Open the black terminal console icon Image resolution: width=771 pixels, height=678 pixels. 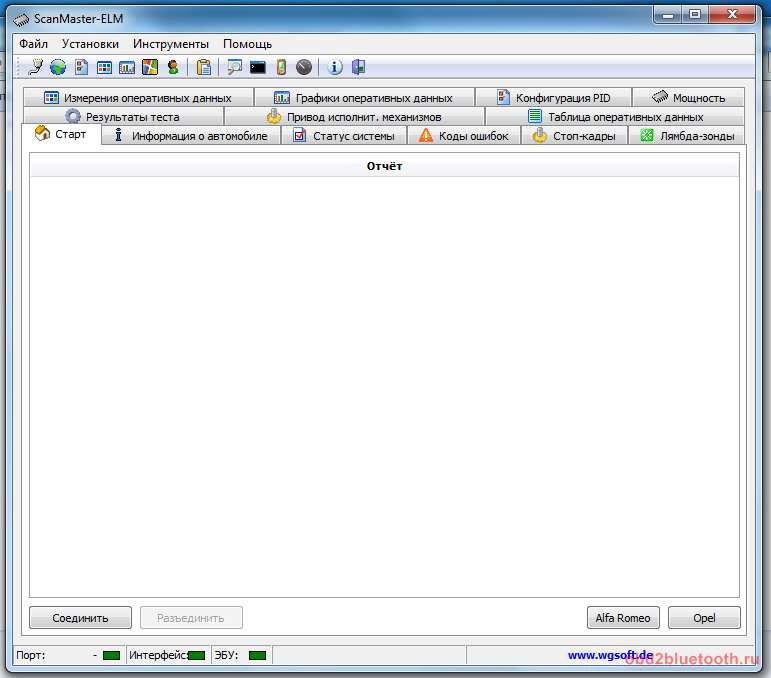point(258,68)
